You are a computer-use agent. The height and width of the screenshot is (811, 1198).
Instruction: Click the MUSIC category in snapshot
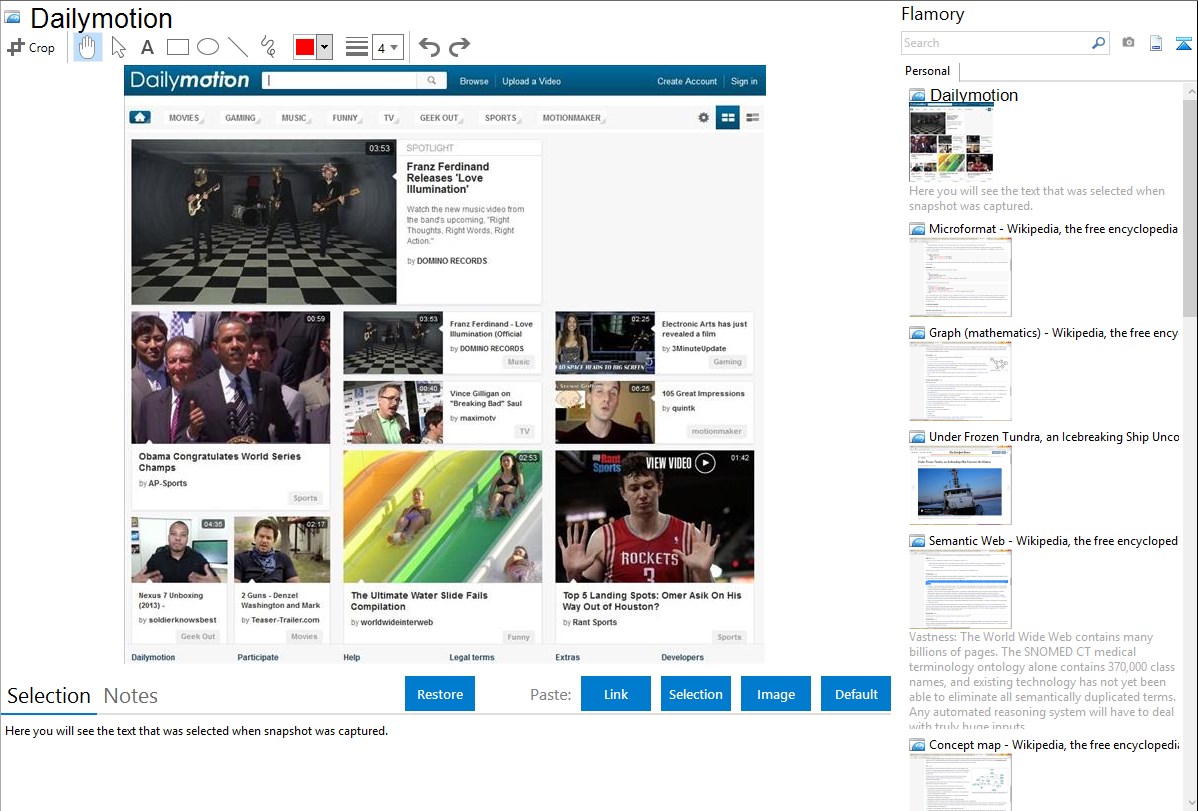tap(294, 118)
